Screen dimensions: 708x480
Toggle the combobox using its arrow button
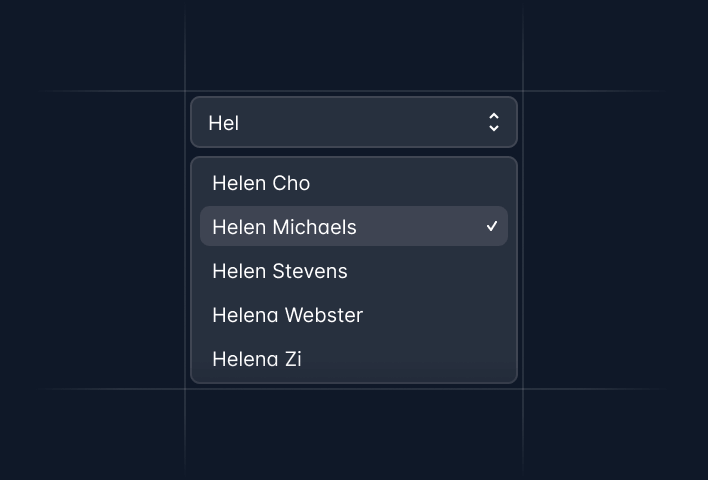(493, 122)
